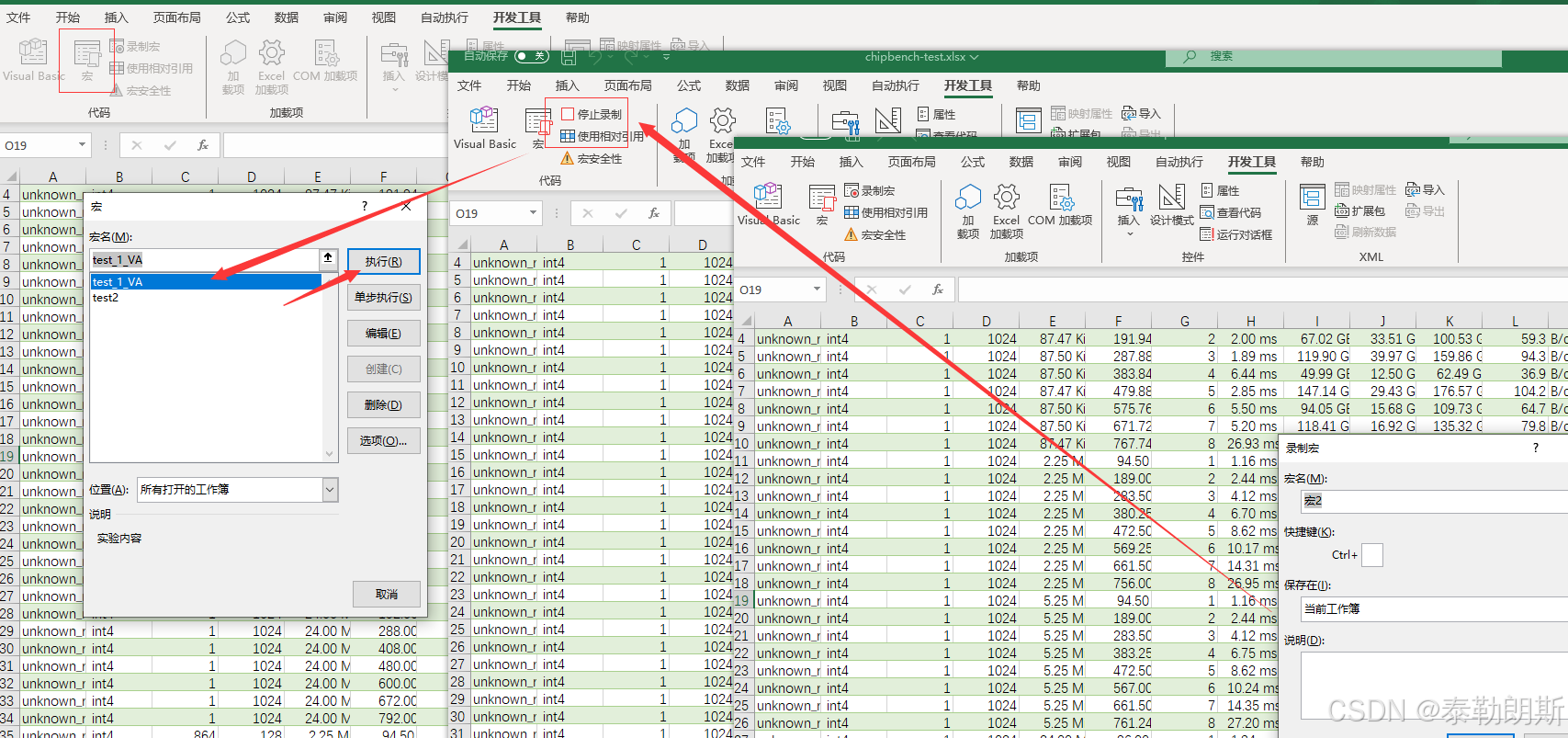This screenshot has width=1568, height=738.
Task: Open 宏安全性 in the Record Macro window
Action: coord(875,234)
